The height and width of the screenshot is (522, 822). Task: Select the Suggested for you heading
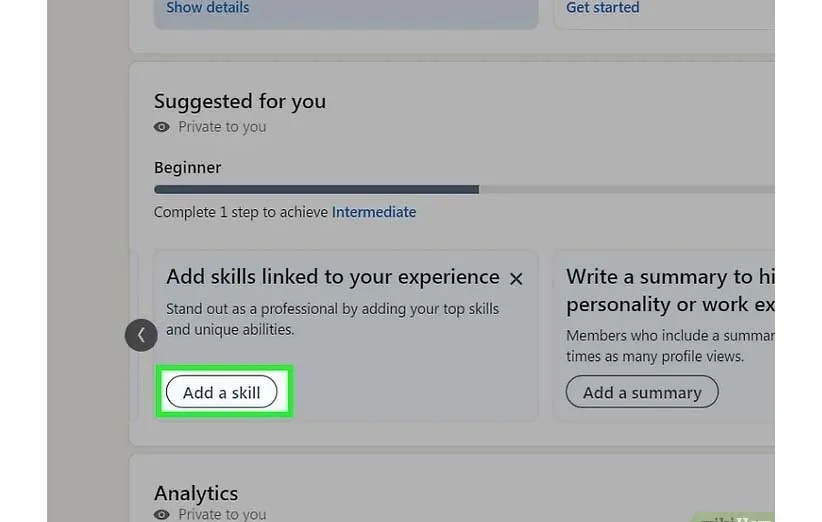click(x=240, y=101)
